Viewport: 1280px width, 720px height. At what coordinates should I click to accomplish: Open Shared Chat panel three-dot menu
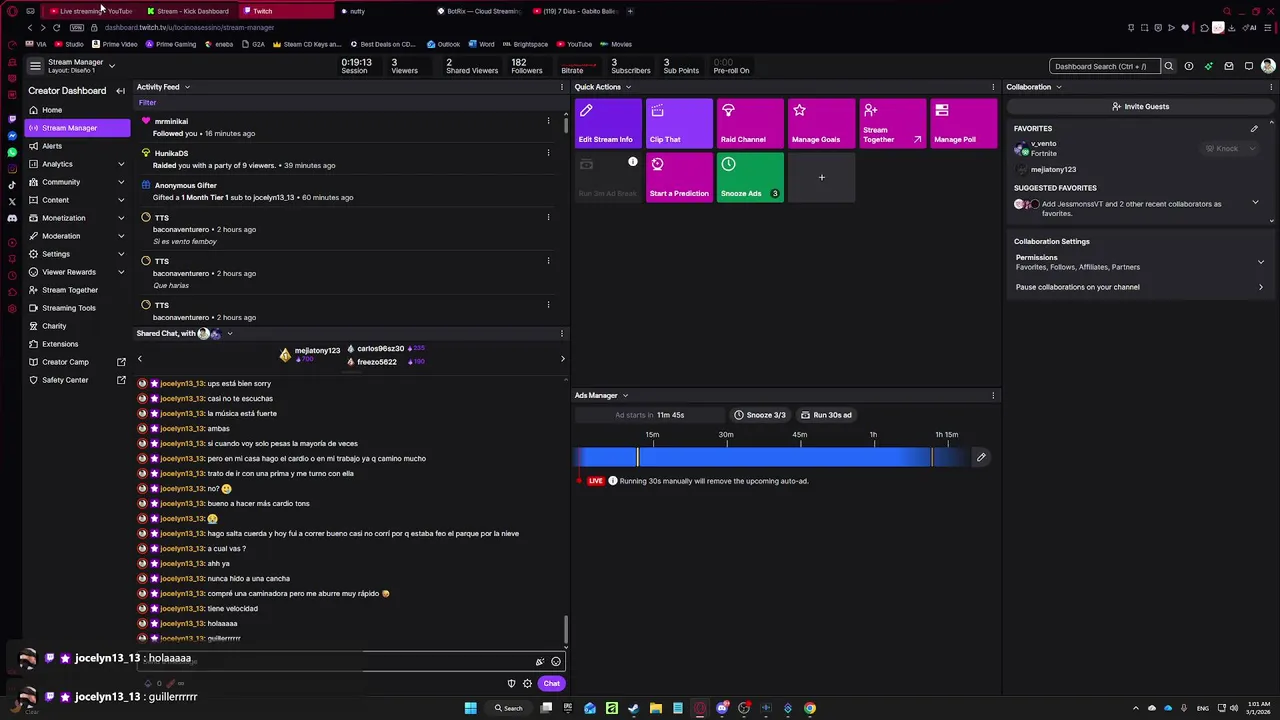click(562, 333)
